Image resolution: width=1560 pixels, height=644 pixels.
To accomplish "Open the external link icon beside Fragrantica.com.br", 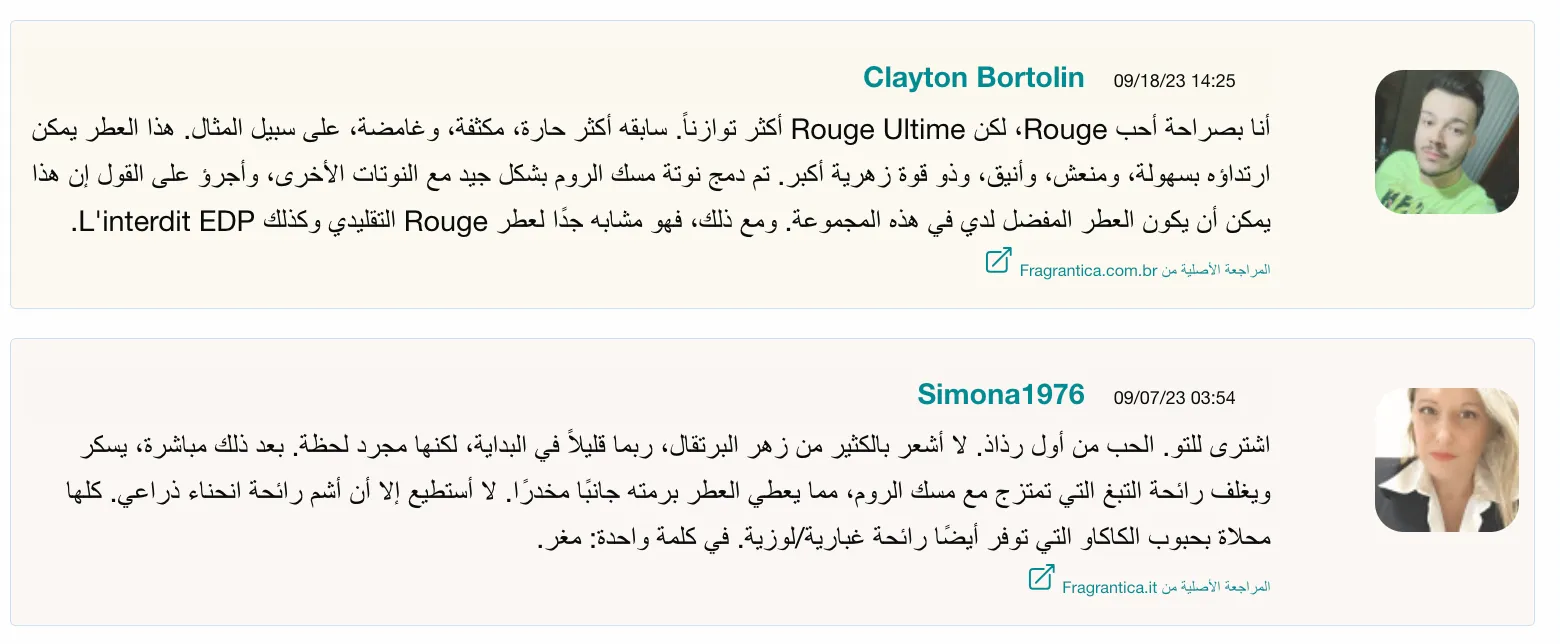I will pyautogui.click(x=998, y=261).
